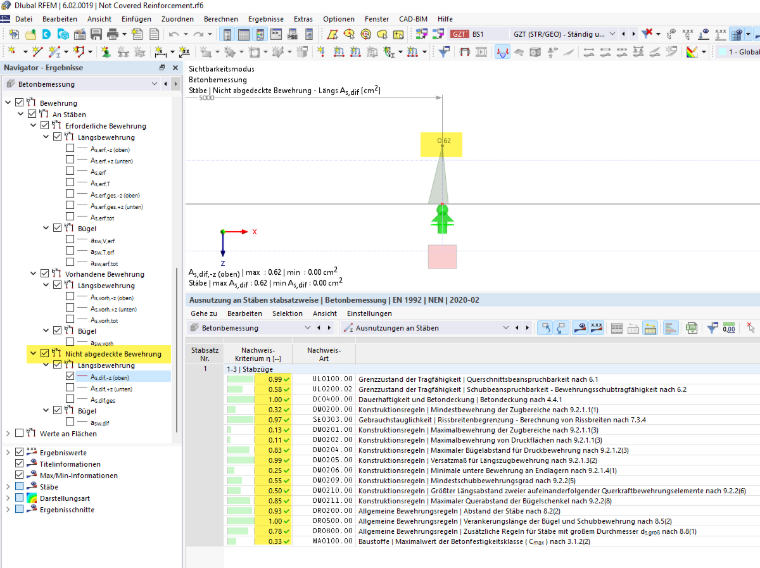Screen dimensions: 760x568
Task: Click the green nodal support in model view
Action: pos(442,219)
